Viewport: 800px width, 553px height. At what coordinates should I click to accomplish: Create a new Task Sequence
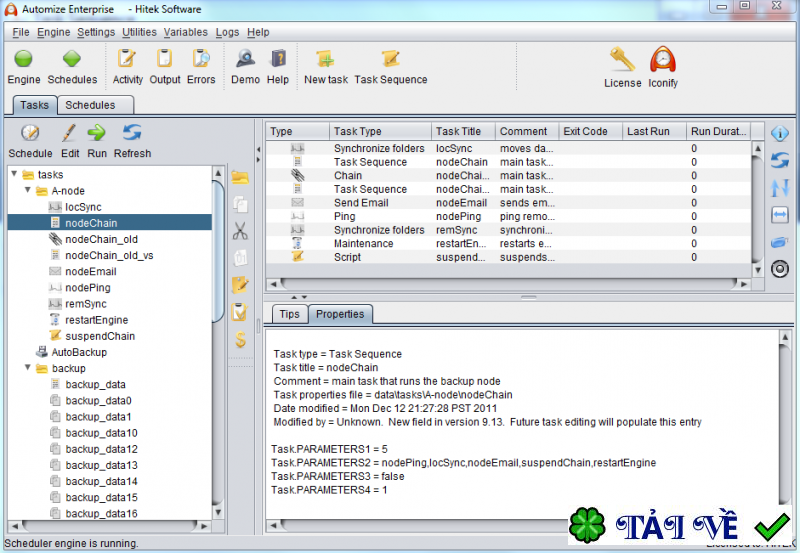390,60
